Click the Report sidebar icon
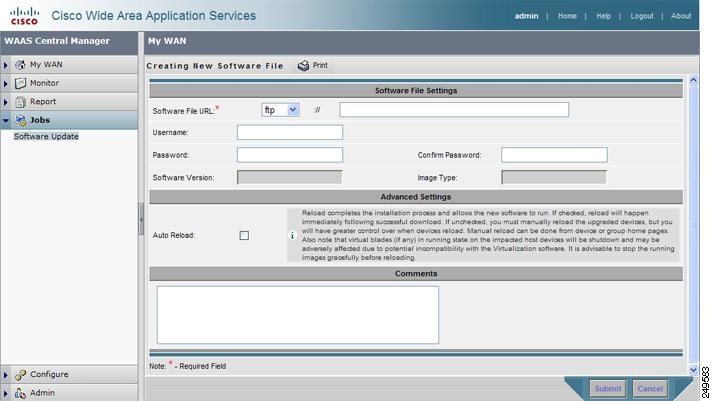Screen dimensions: 712x401 tap(20, 102)
